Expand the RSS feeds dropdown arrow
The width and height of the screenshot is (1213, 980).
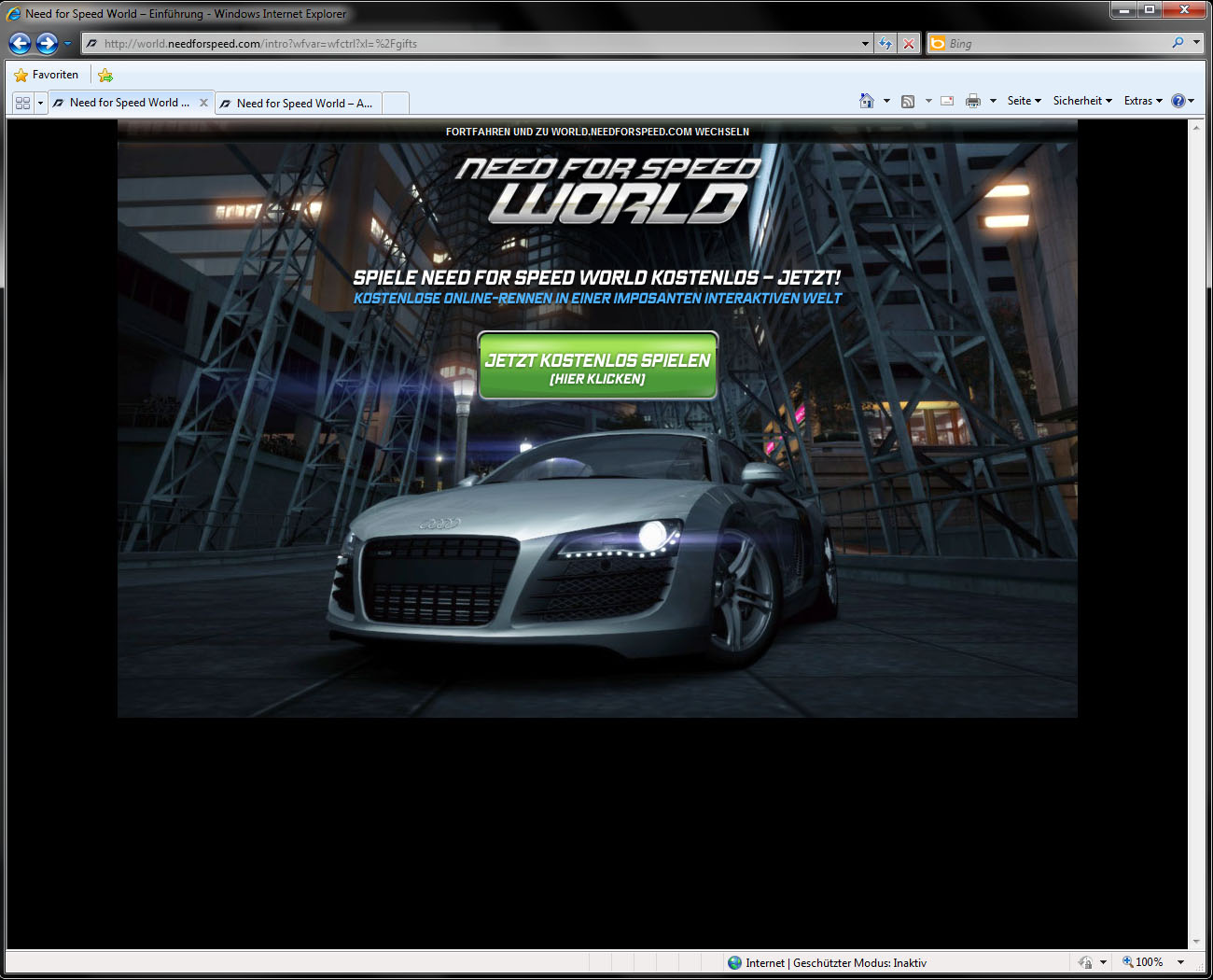tap(928, 101)
